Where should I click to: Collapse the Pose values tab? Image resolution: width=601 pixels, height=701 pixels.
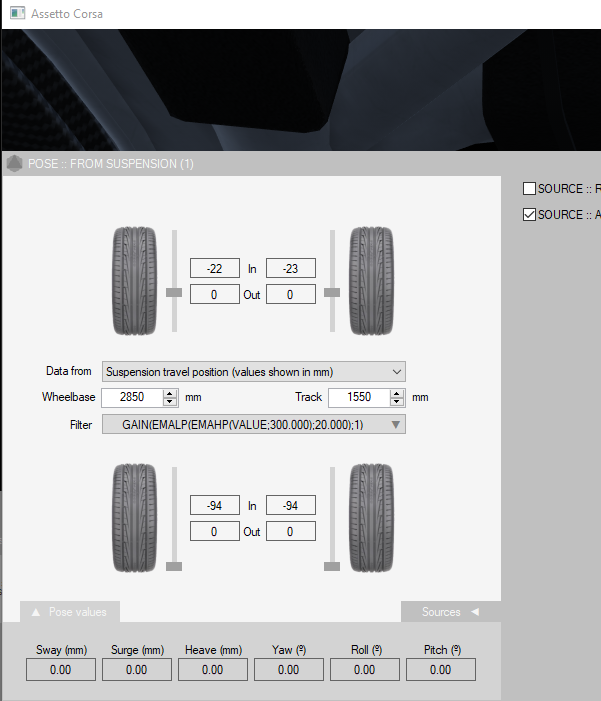point(70,612)
